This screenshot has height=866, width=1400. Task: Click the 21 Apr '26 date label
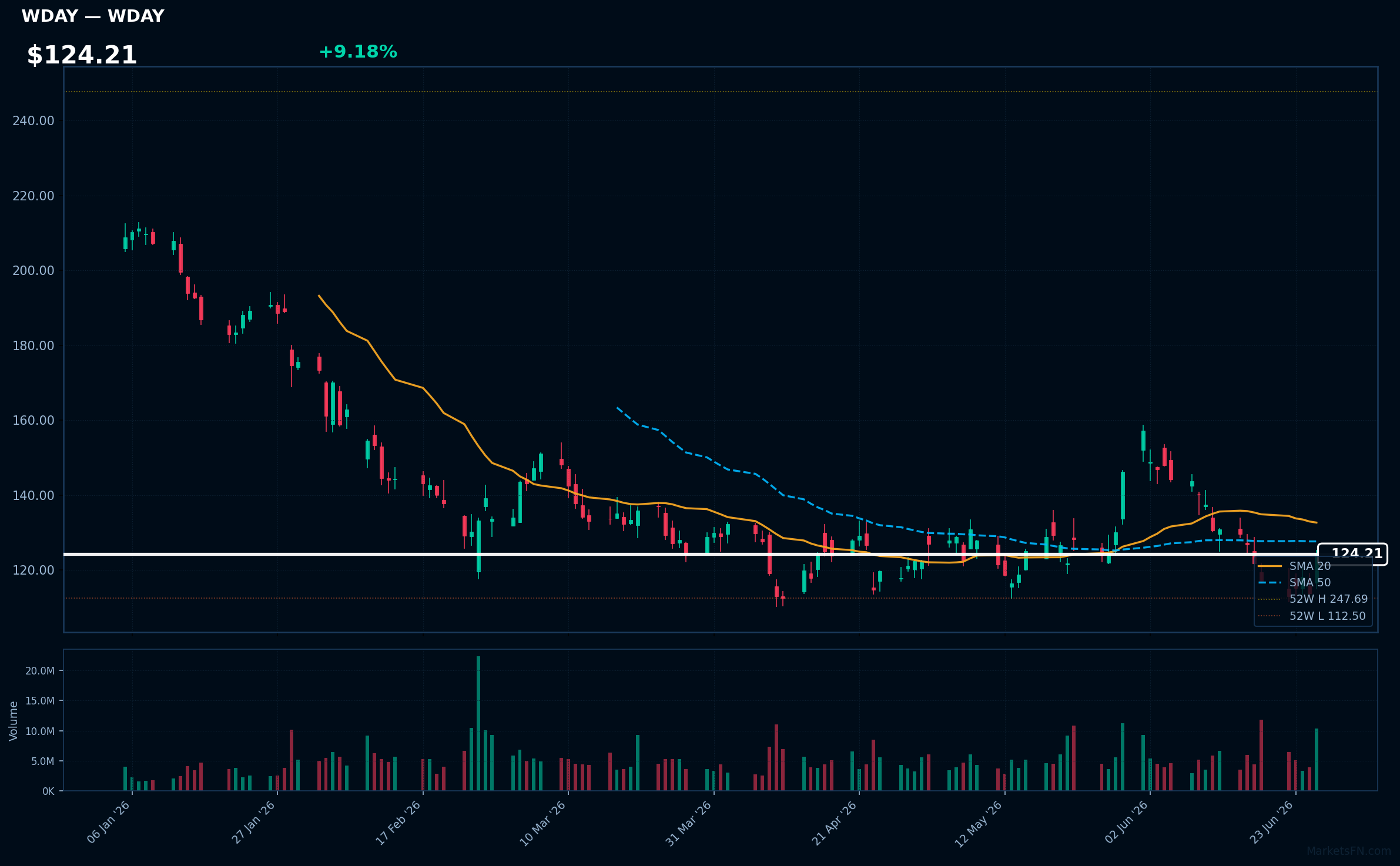point(835,823)
